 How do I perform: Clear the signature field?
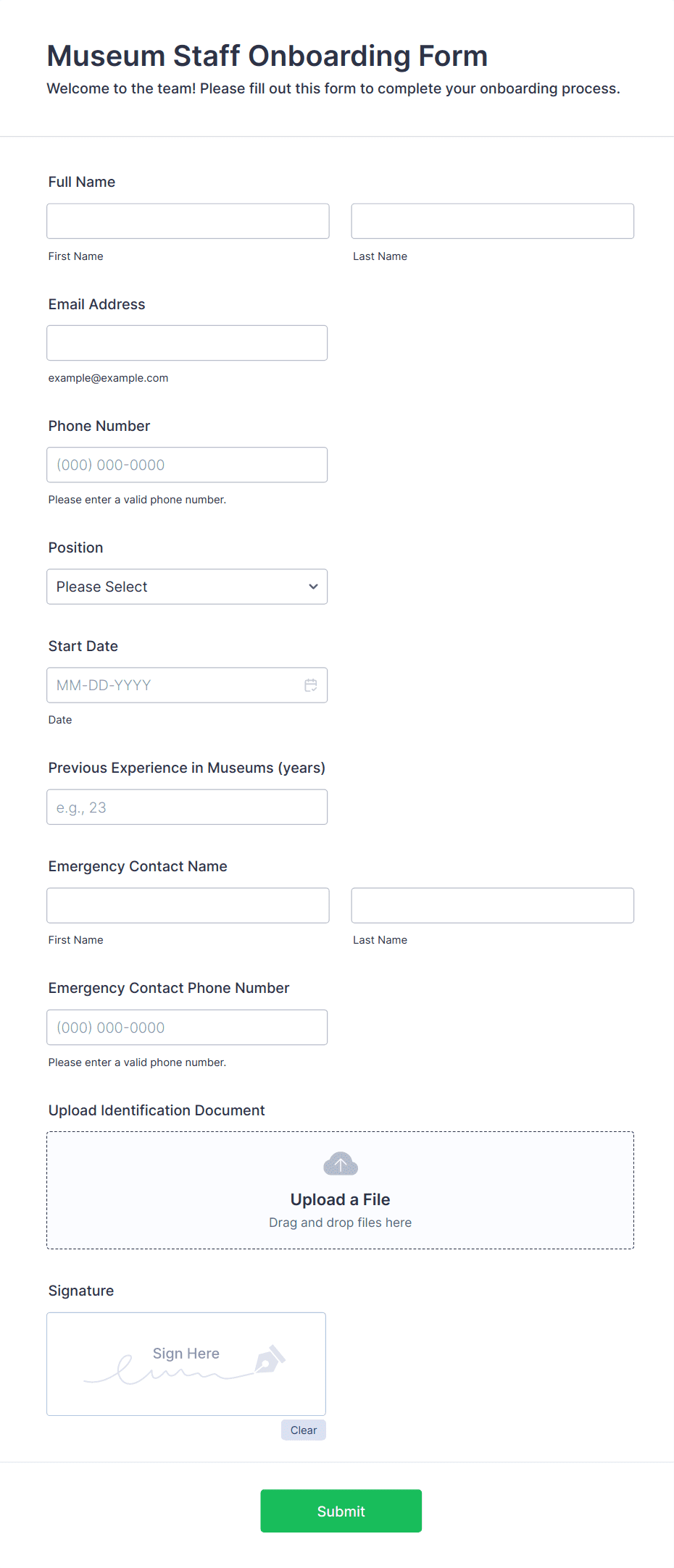pyautogui.click(x=303, y=1430)
